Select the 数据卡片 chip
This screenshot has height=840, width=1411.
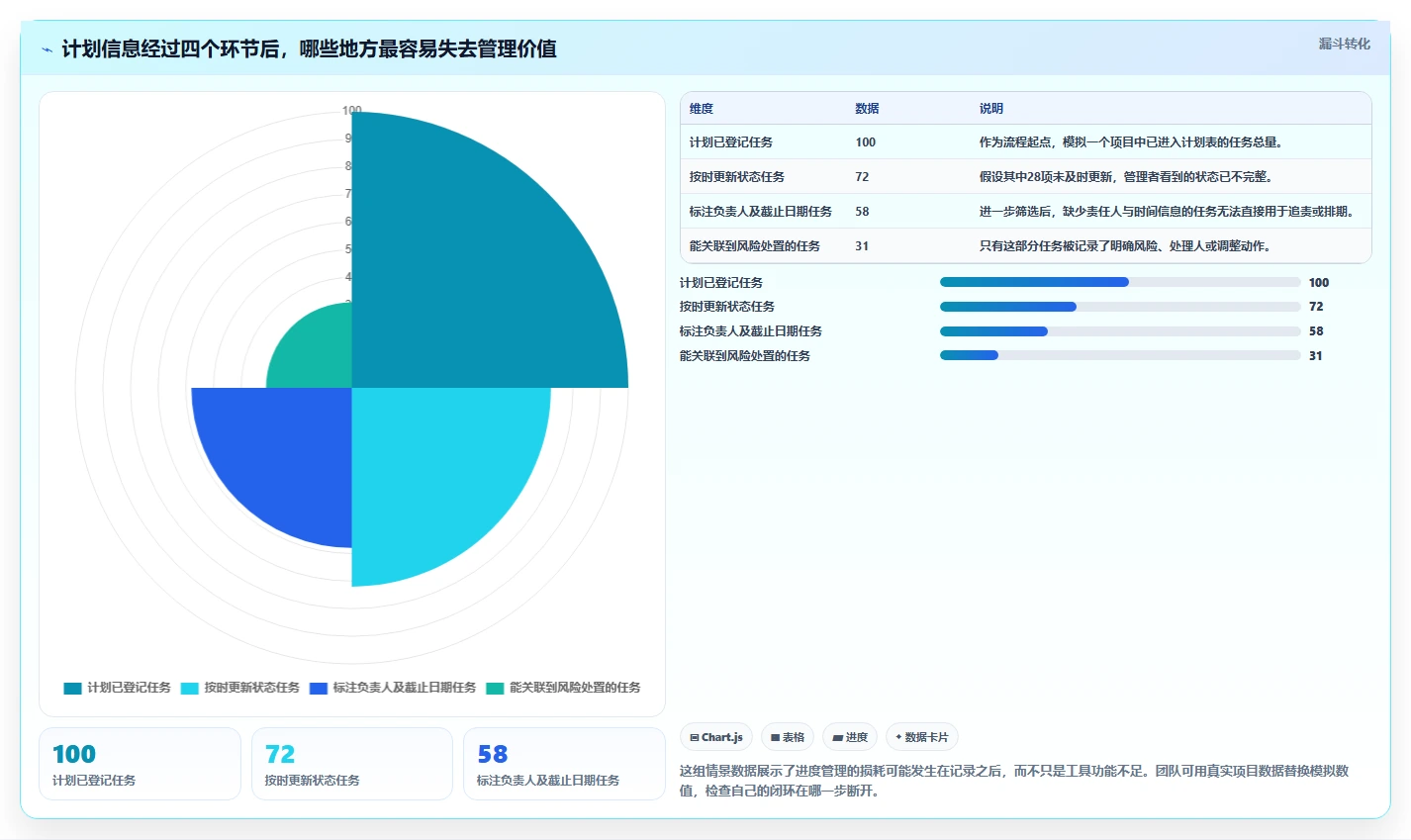pyautogui.click(x=922, y=737)
